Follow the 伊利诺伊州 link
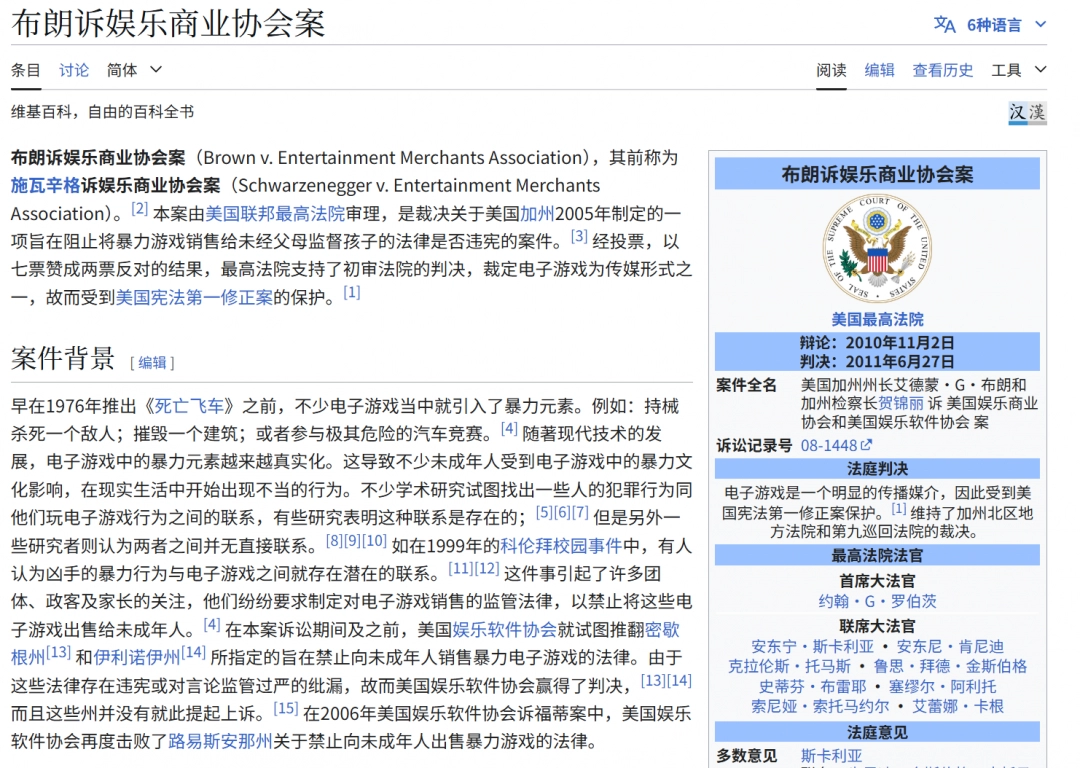The height and width of the screenshot is (768, 1080). click(136, 658)
